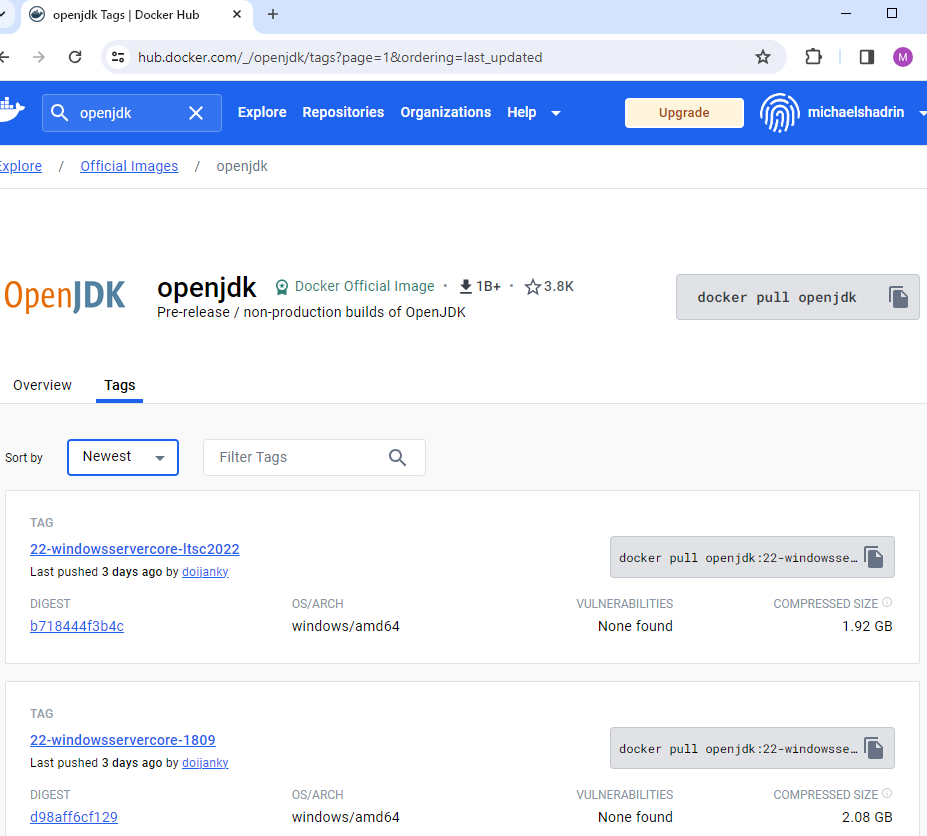Open a new browser tab

coord(273,14)
